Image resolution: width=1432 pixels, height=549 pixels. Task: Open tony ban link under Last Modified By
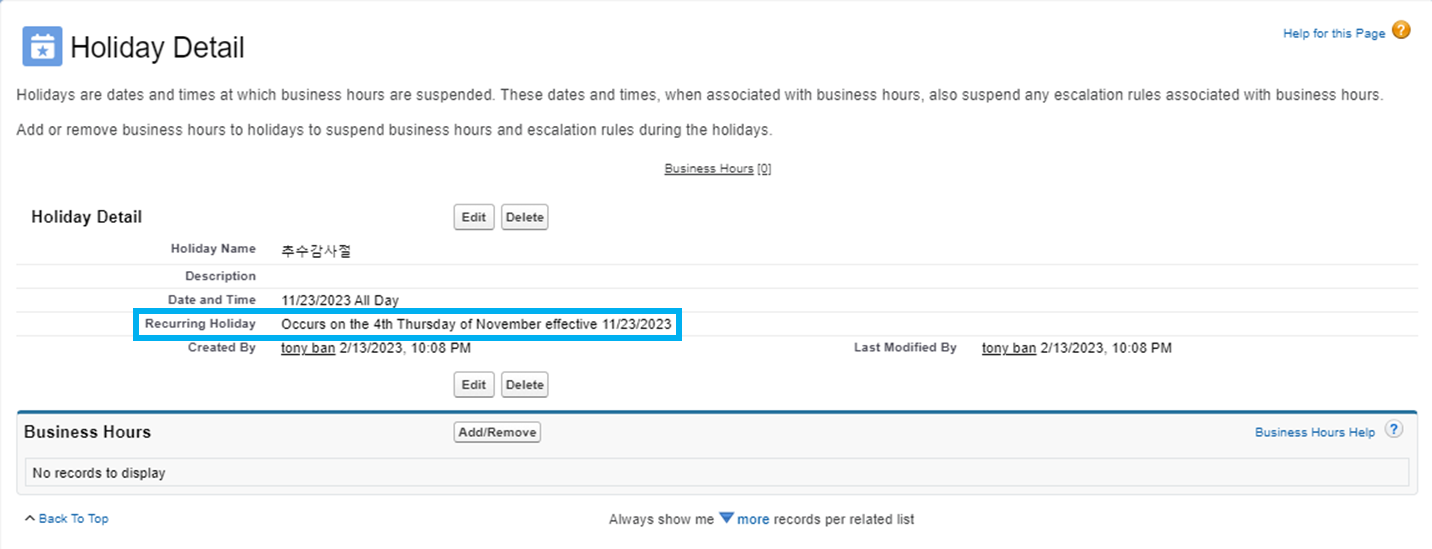1009,348
